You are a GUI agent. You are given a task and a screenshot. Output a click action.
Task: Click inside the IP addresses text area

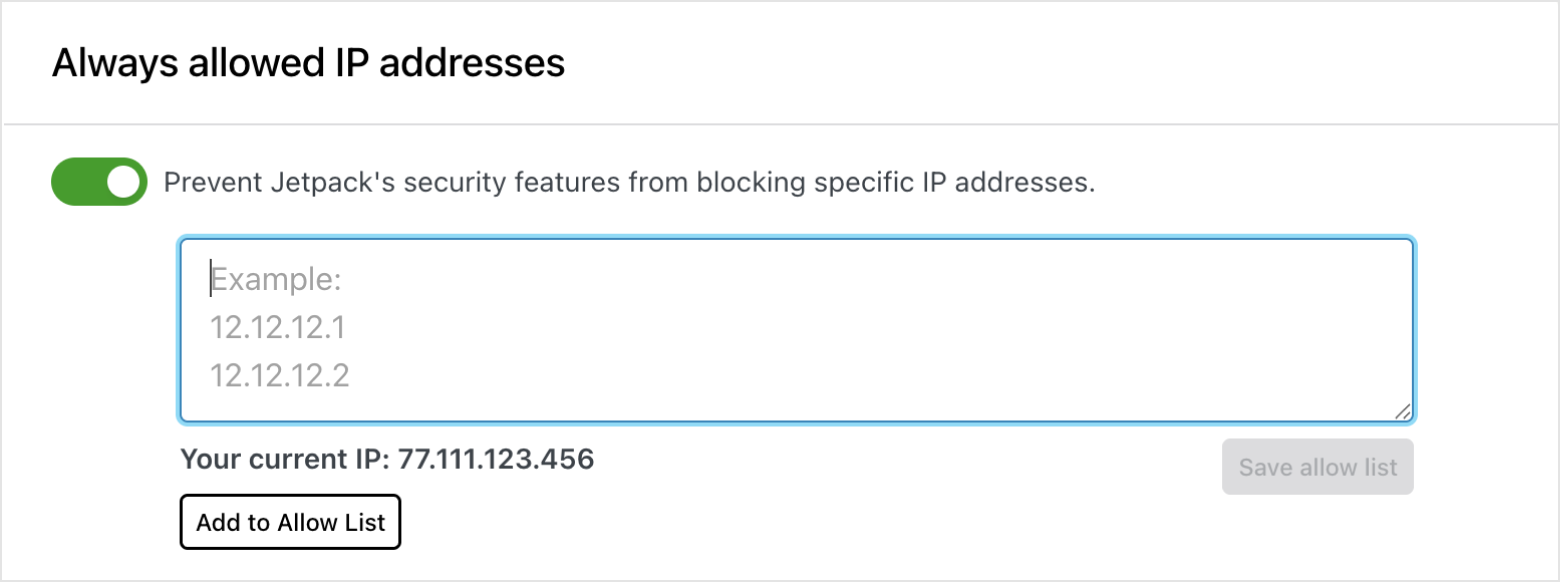pos(795,330)
